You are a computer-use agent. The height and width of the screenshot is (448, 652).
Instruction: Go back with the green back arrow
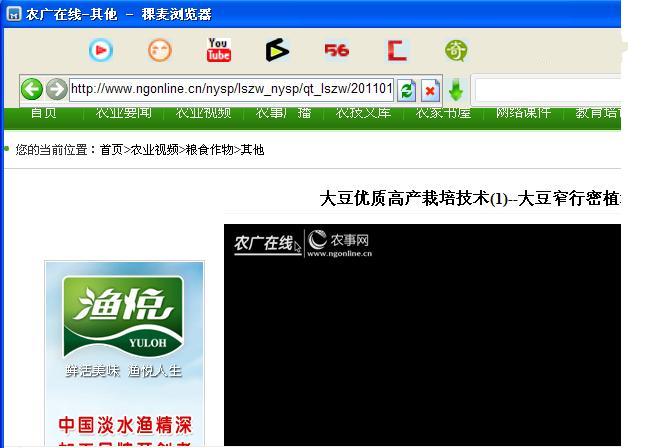32,89
